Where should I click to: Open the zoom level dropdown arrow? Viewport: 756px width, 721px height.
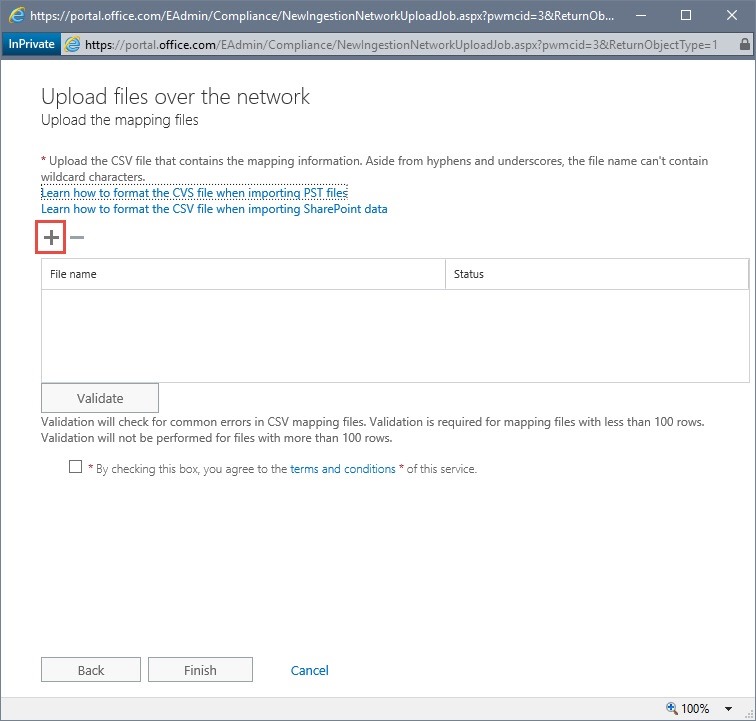coord(729,708)
